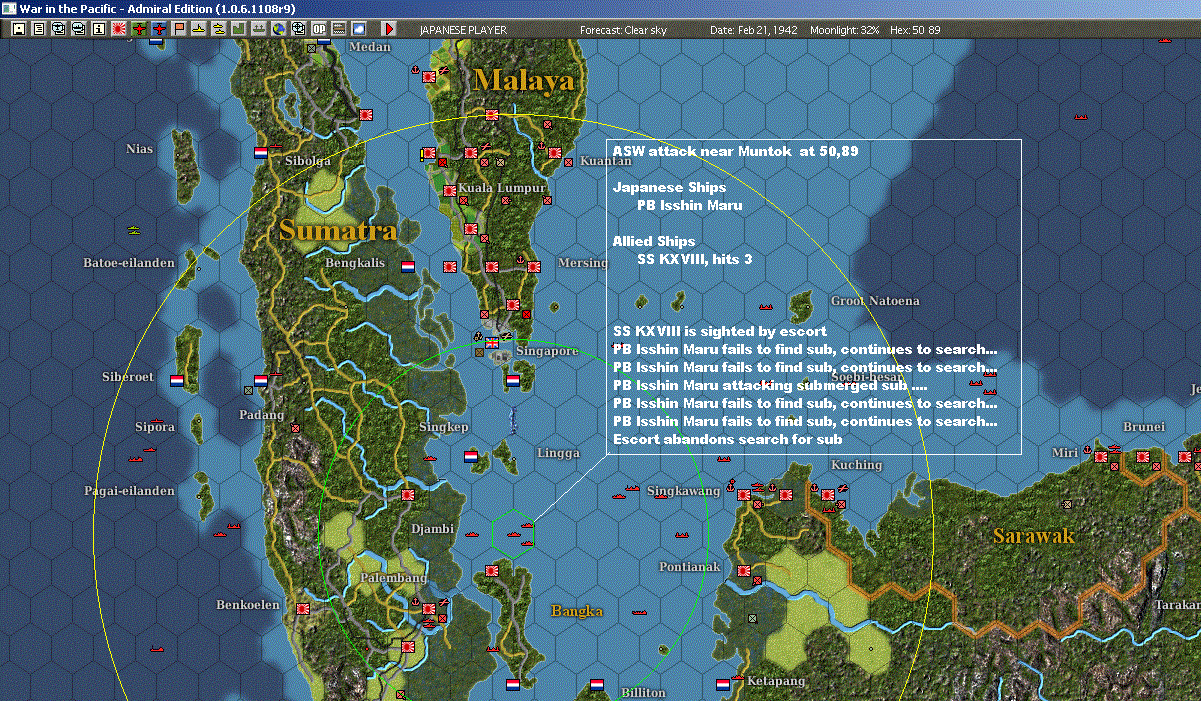1201x701 pixels.
Task: Click the Sumatra region label
Action: 337,230
